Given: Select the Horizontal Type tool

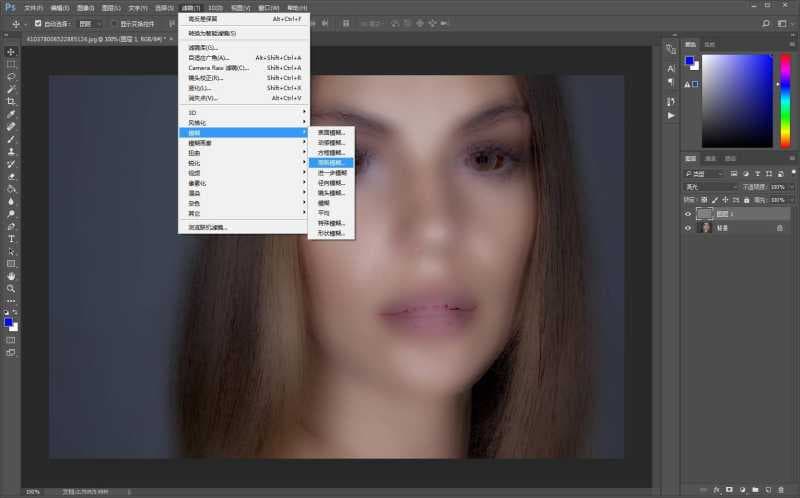Looking at the screenshot, I should click(x=11, y=239).
